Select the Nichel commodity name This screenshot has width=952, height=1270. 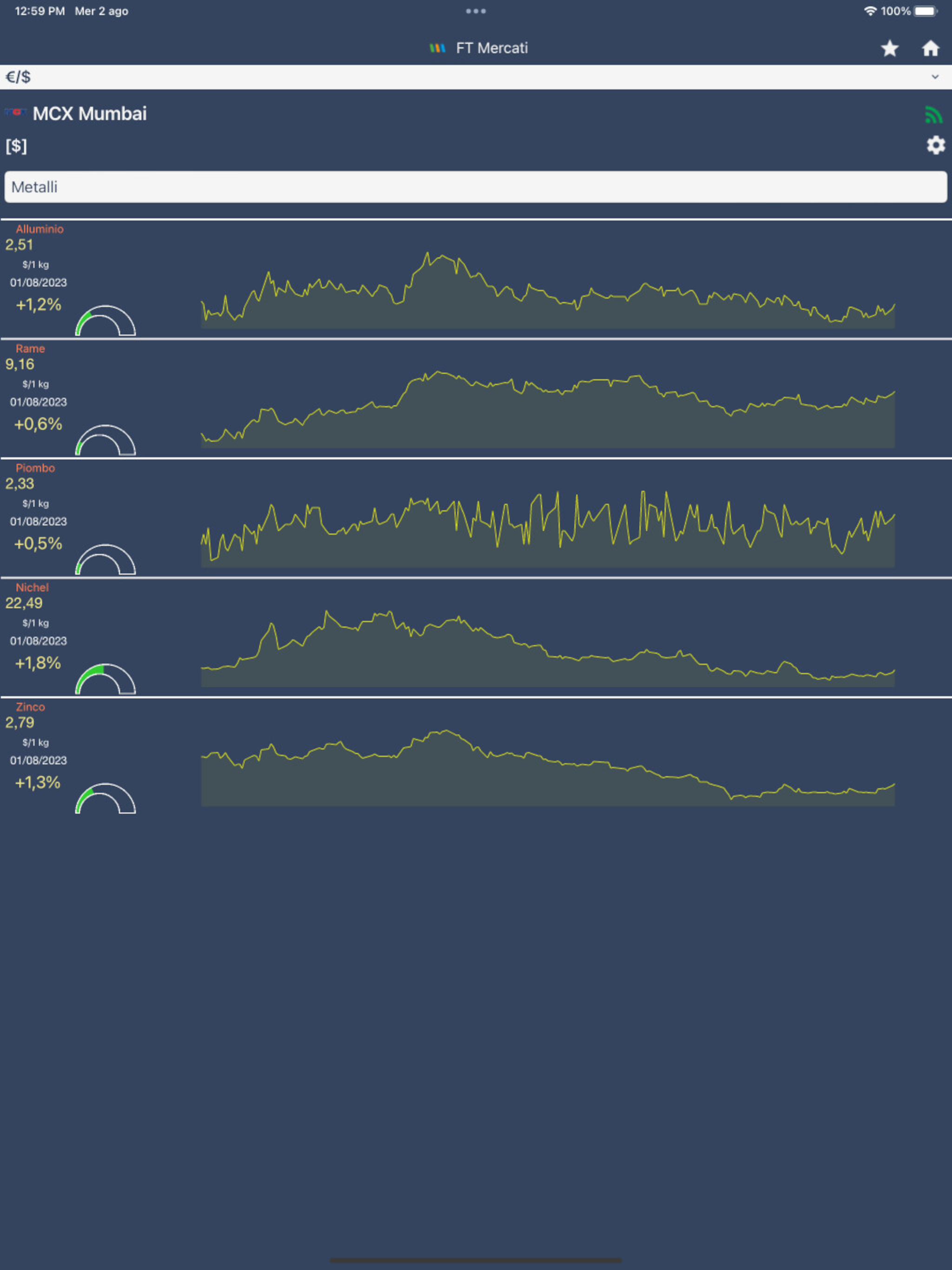tap(32, 587)
